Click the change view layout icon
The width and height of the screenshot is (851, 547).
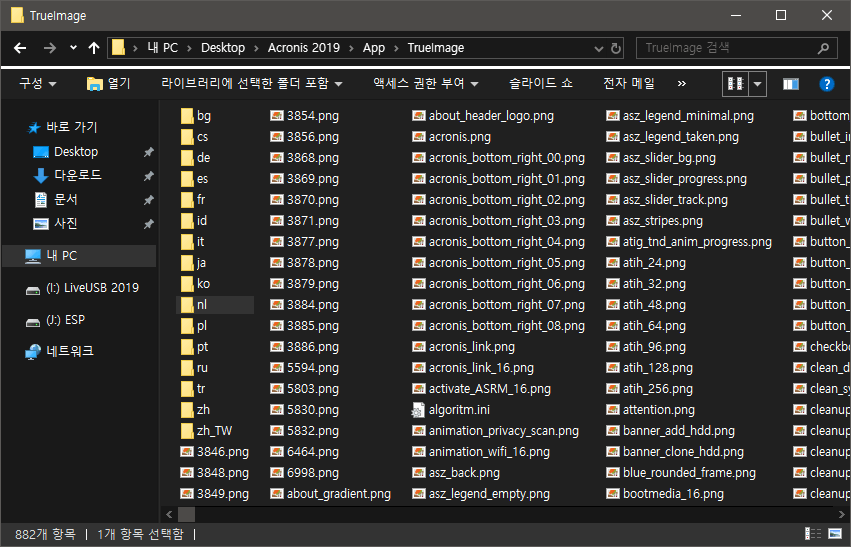[735, 84]
